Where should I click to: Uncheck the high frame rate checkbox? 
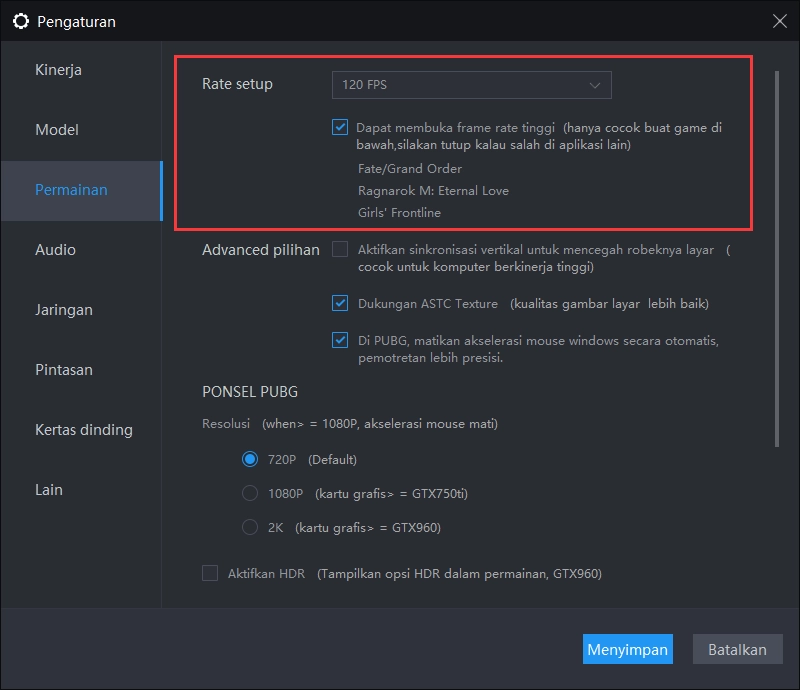[340, 128]
